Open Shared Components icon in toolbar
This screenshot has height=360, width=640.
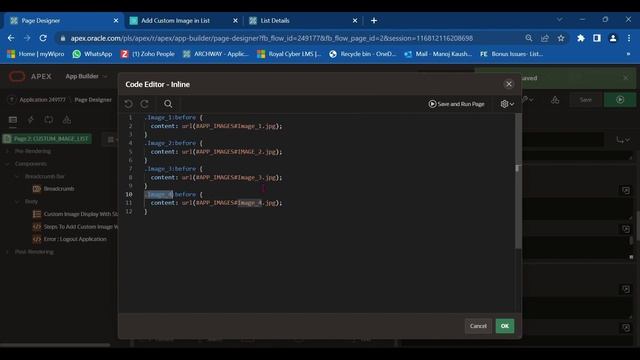click(555, 100)
